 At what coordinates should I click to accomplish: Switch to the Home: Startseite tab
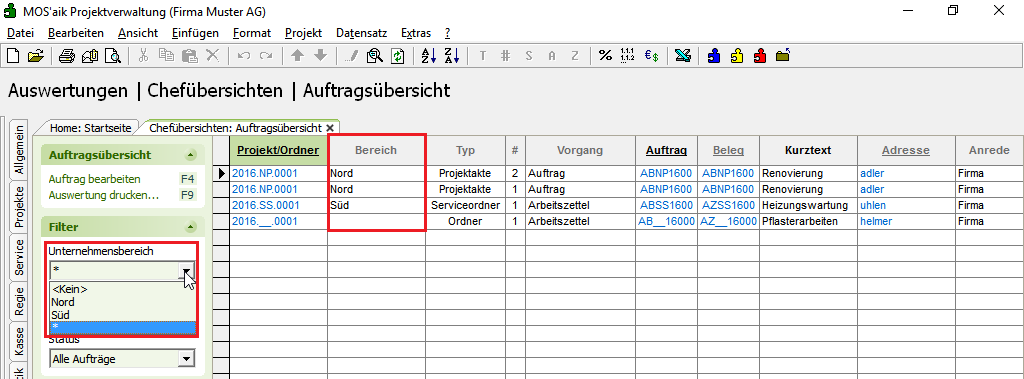(x=90, y=128)
